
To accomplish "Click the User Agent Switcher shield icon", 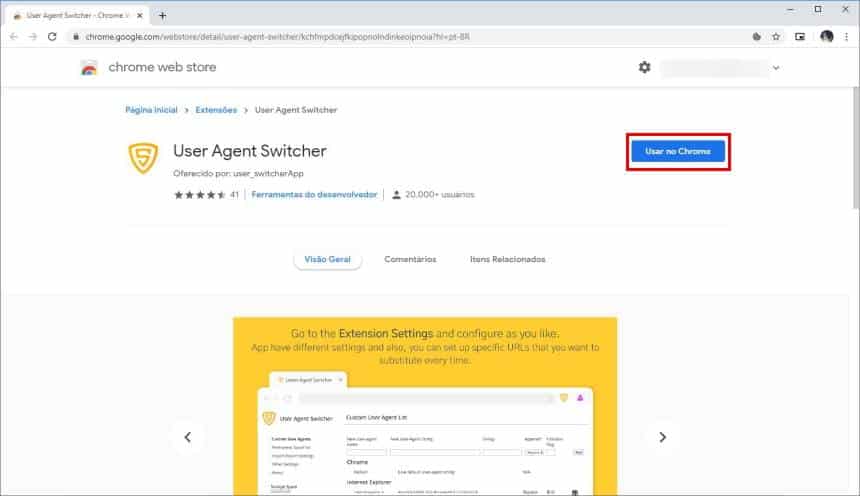I will click(143, 157).
